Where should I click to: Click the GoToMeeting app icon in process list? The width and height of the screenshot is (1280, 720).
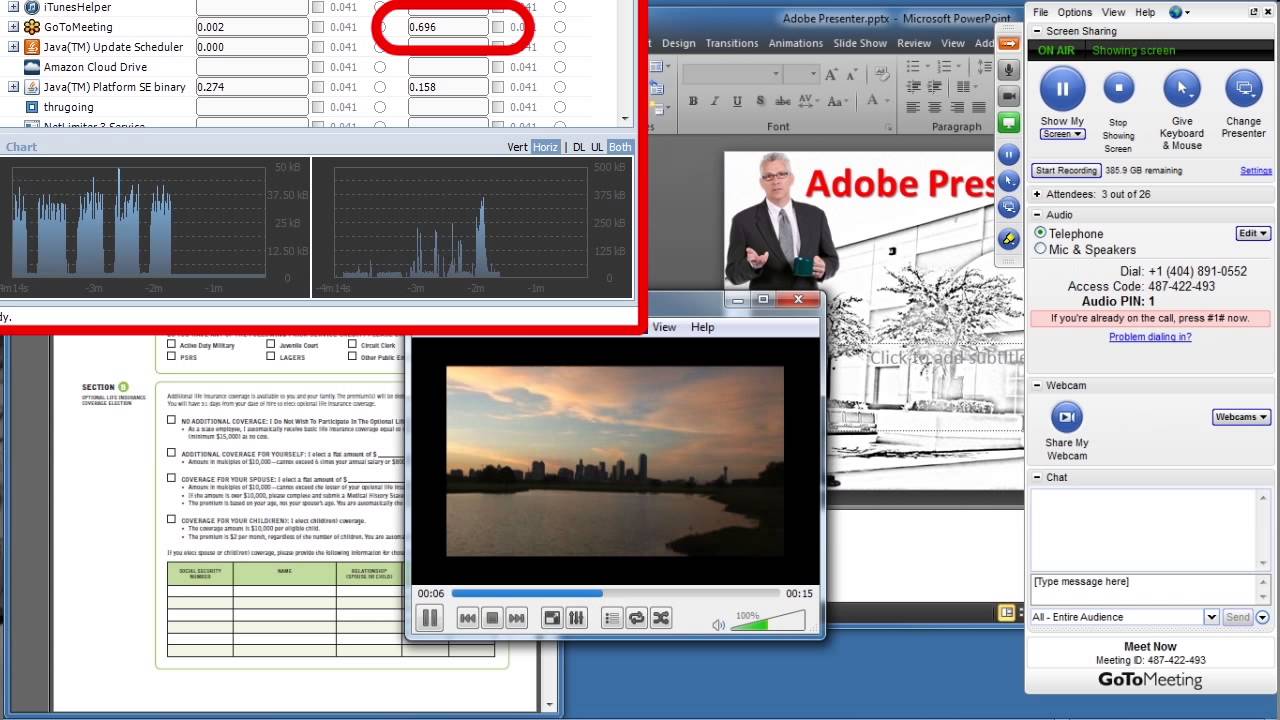coord(32,27)
